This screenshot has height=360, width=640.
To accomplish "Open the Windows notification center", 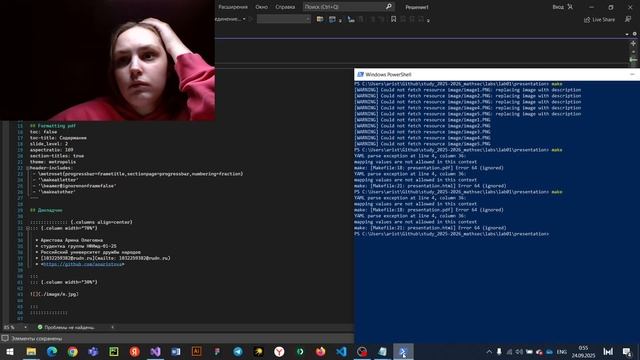I will pos(627,351).
